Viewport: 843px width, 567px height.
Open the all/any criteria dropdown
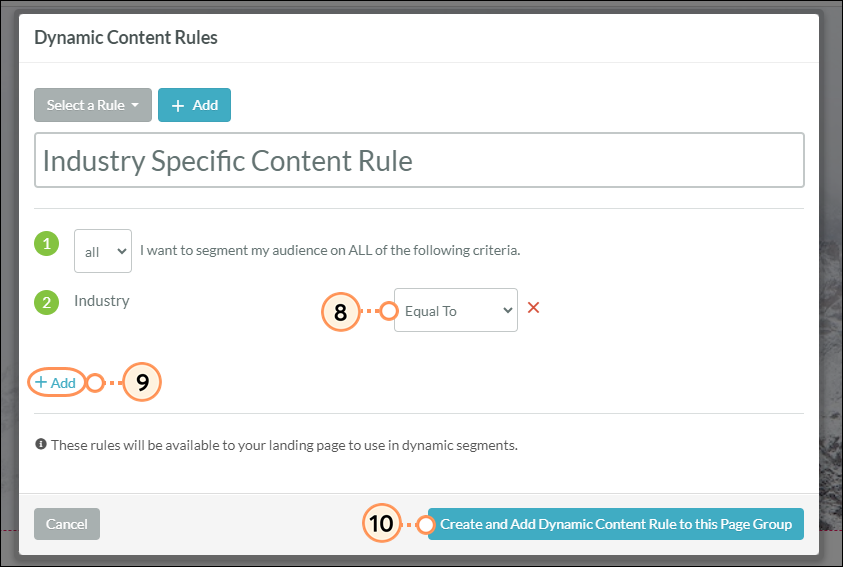click(x=103, y=251)
